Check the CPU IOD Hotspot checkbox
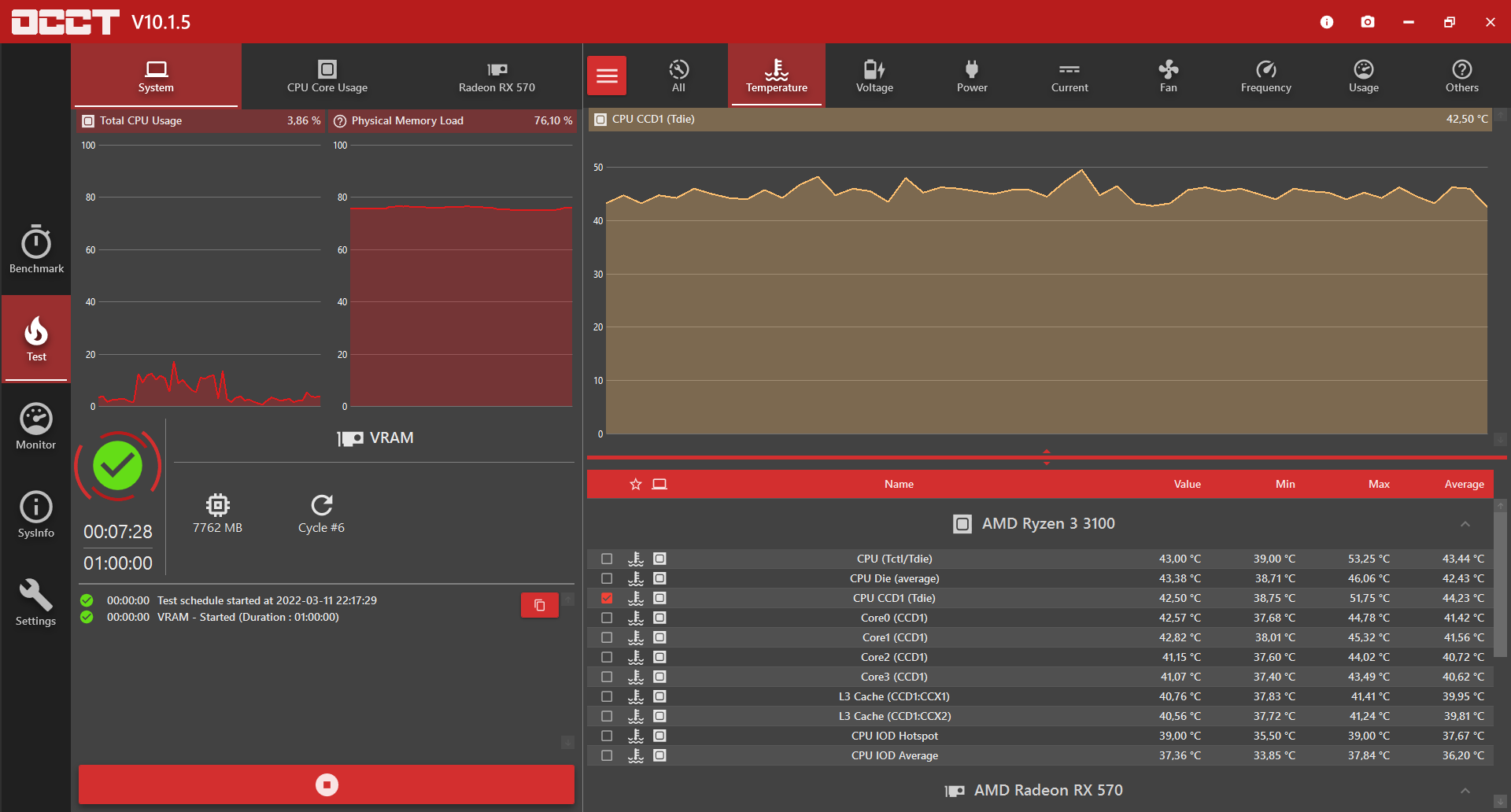Viewport: 1511px width, 812px height. [x=607, y=736]
